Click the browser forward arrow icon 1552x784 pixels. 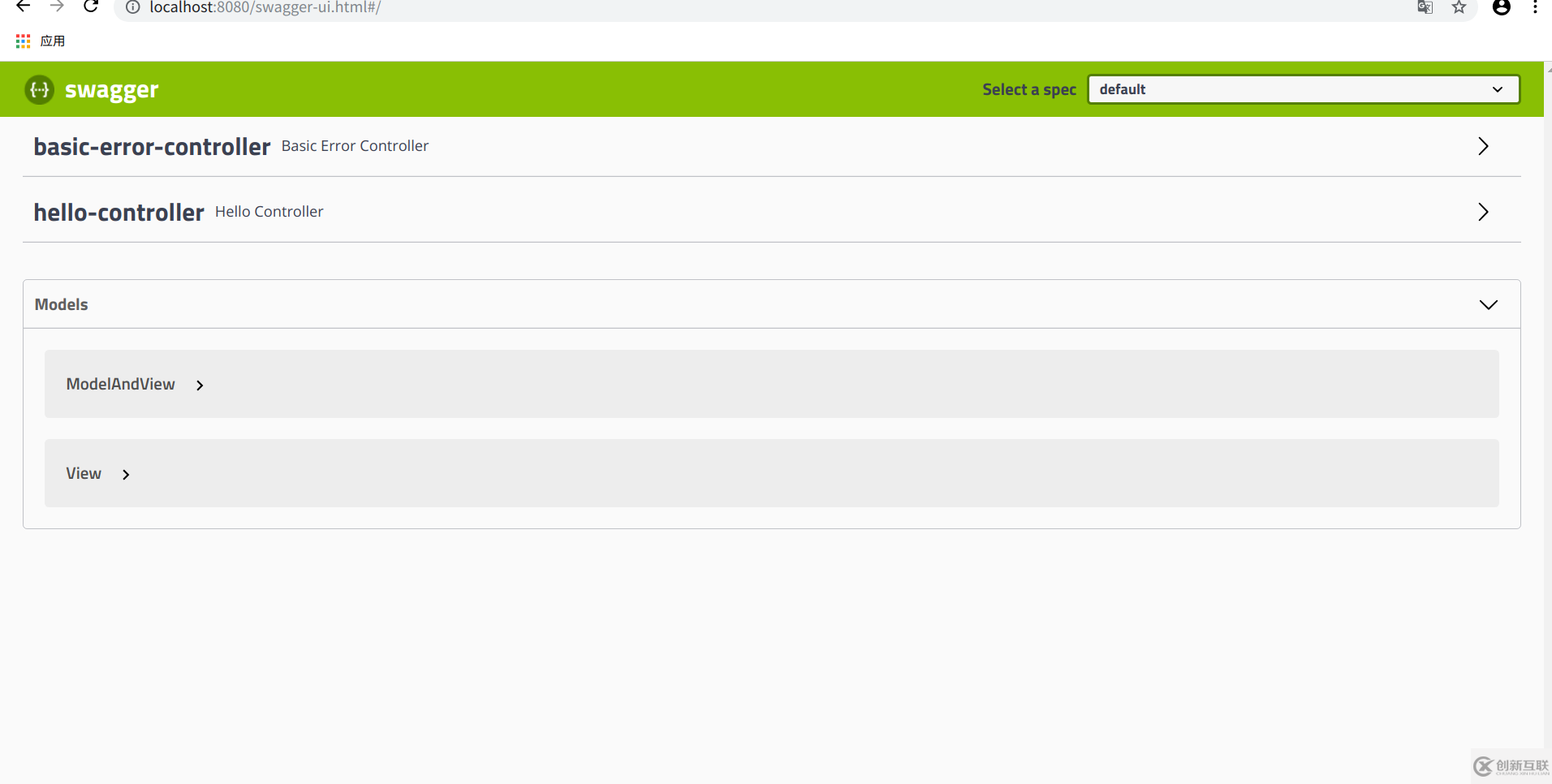pos(57,8)
